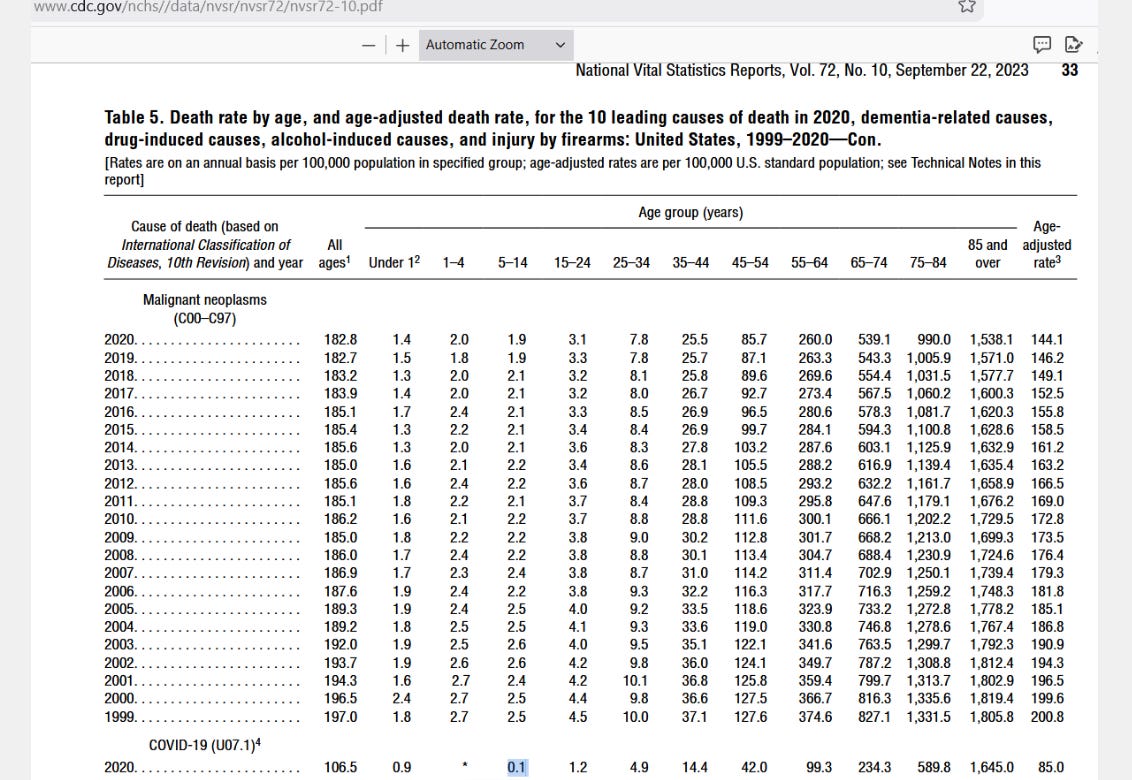Image resolution: width=1132 pixels, height=780 pixels.
Task: Click the 616.9 value in the 2013 row
Action: coord(874,465)
